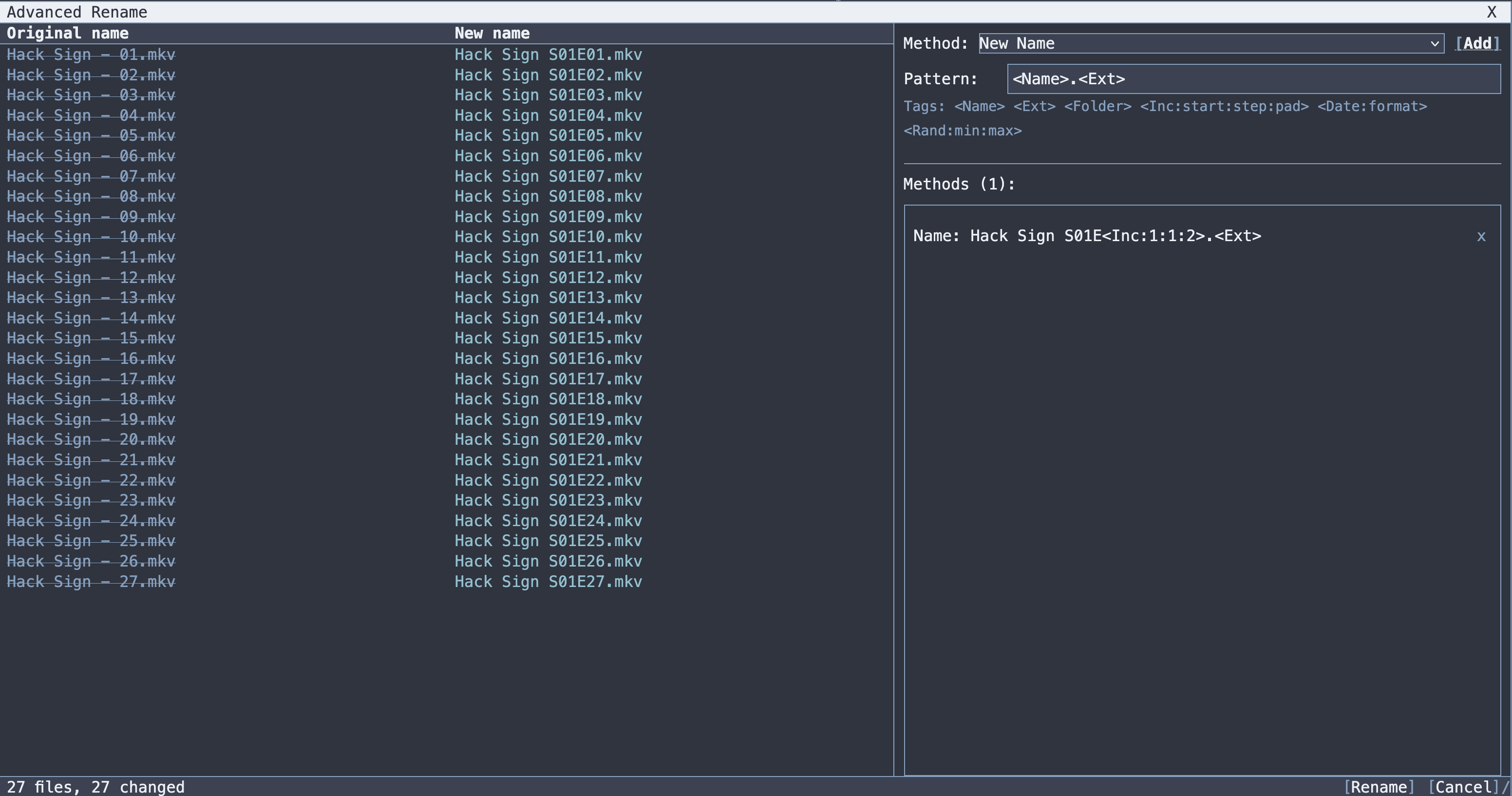Click new name Hack Sign S01E17.mkv
Screen dimensions: 1512x796
click(x=548, y=379)
